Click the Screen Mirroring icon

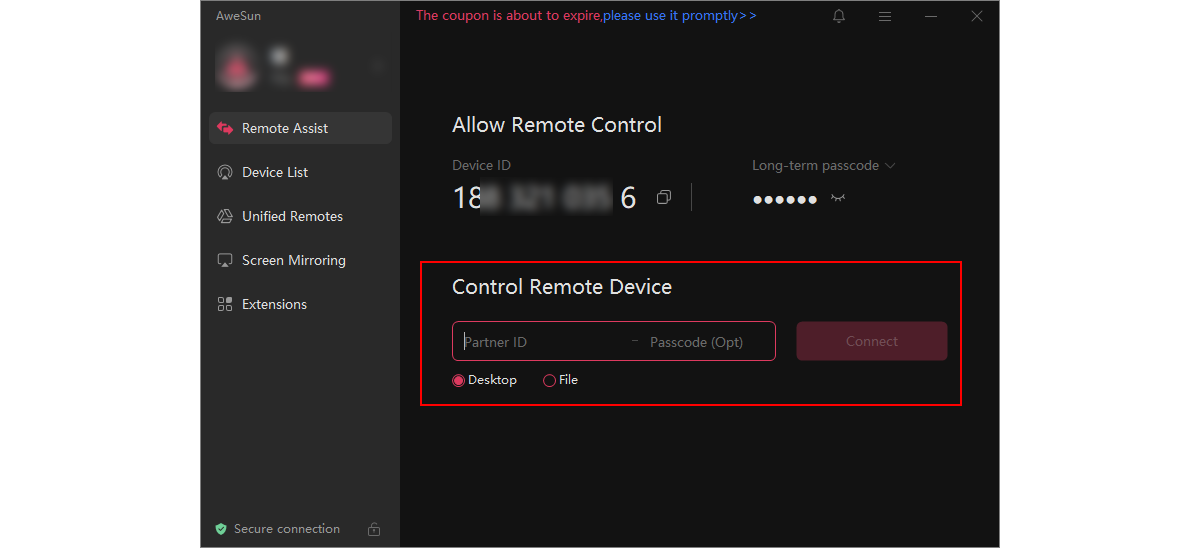click(225, 260)
